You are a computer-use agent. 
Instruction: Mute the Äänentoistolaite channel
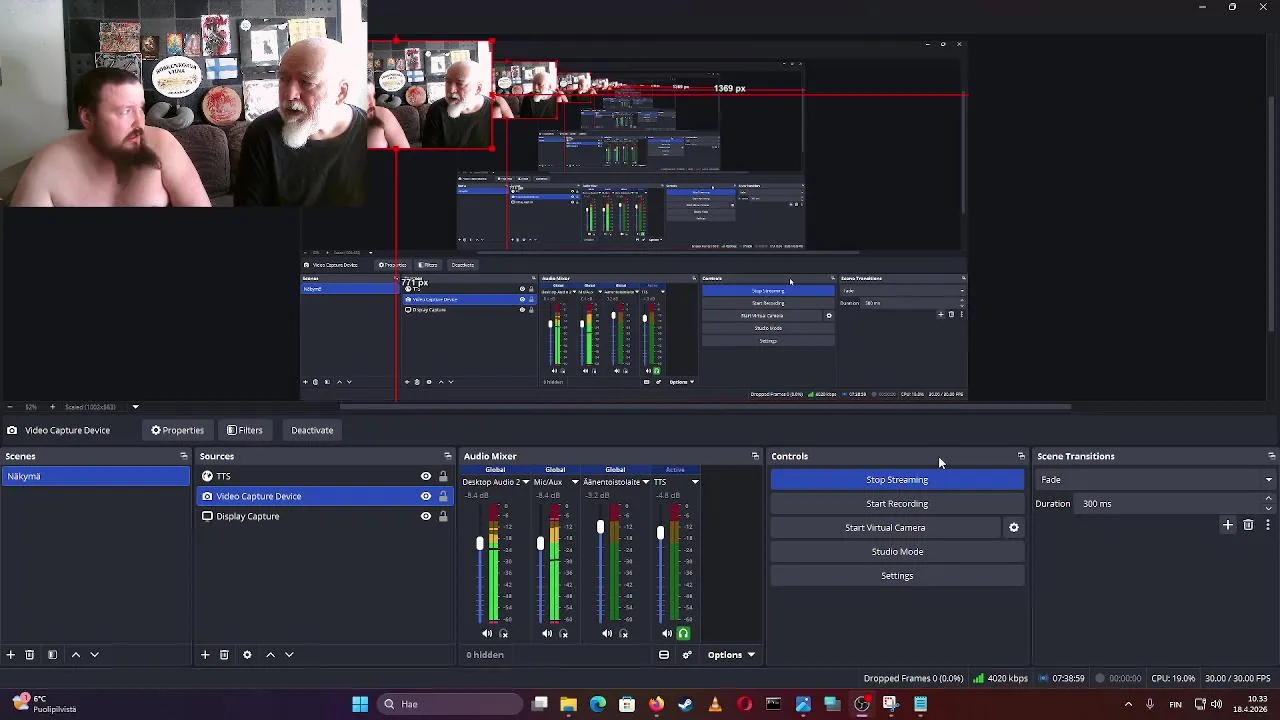tap(607, 633)
